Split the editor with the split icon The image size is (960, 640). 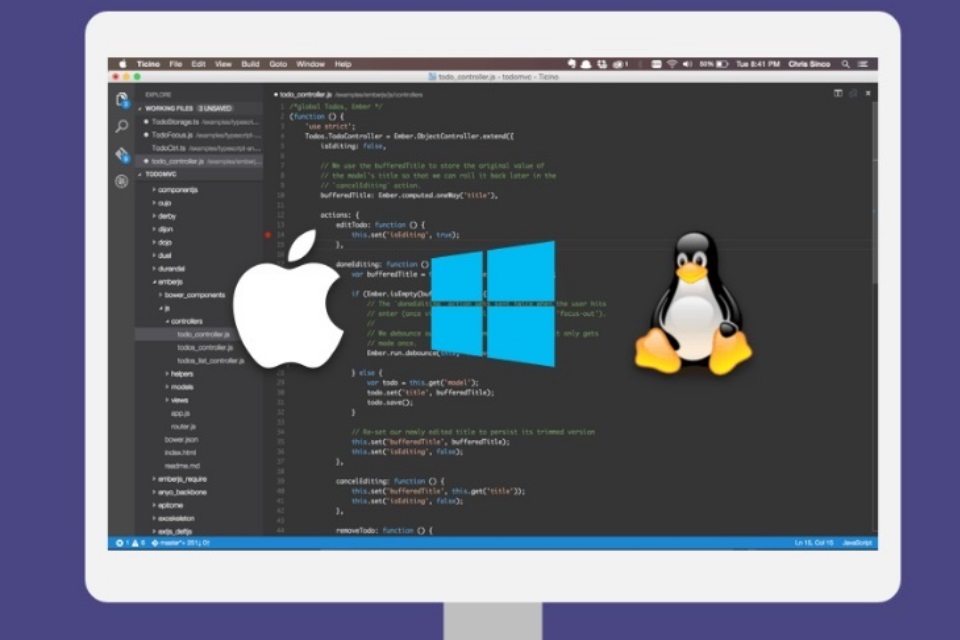tap(838, 93)
